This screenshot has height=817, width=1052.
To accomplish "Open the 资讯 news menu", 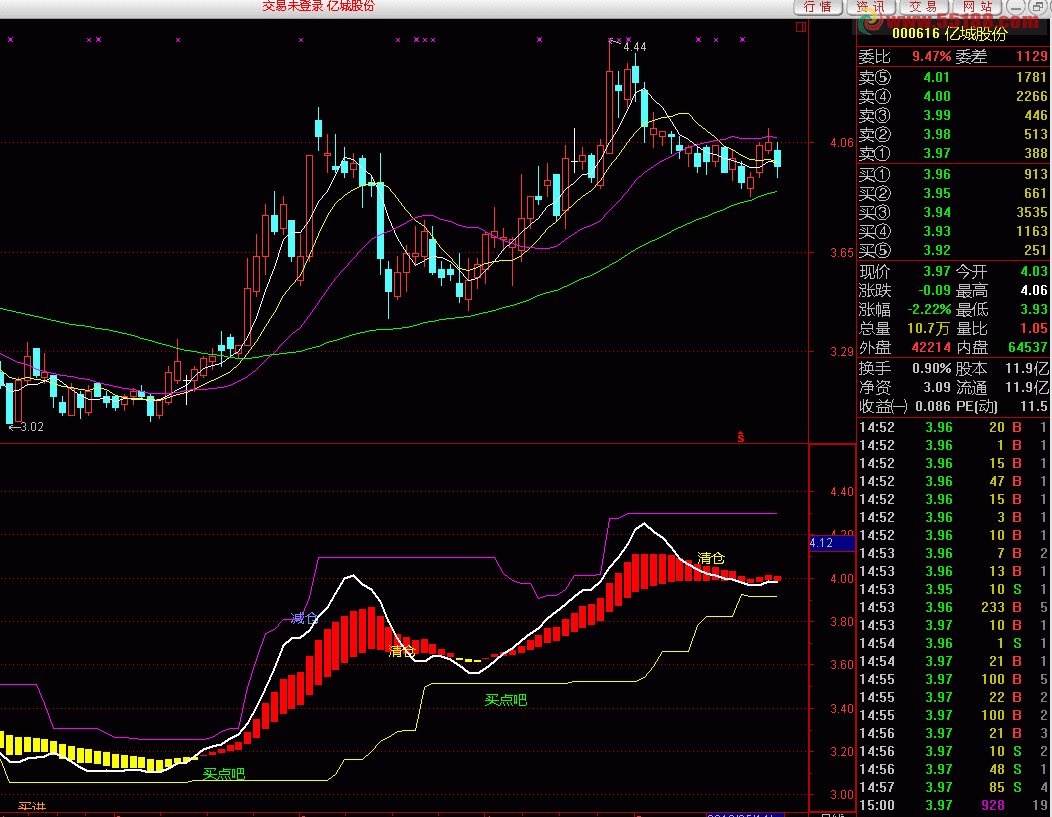I will pos(870,7).
